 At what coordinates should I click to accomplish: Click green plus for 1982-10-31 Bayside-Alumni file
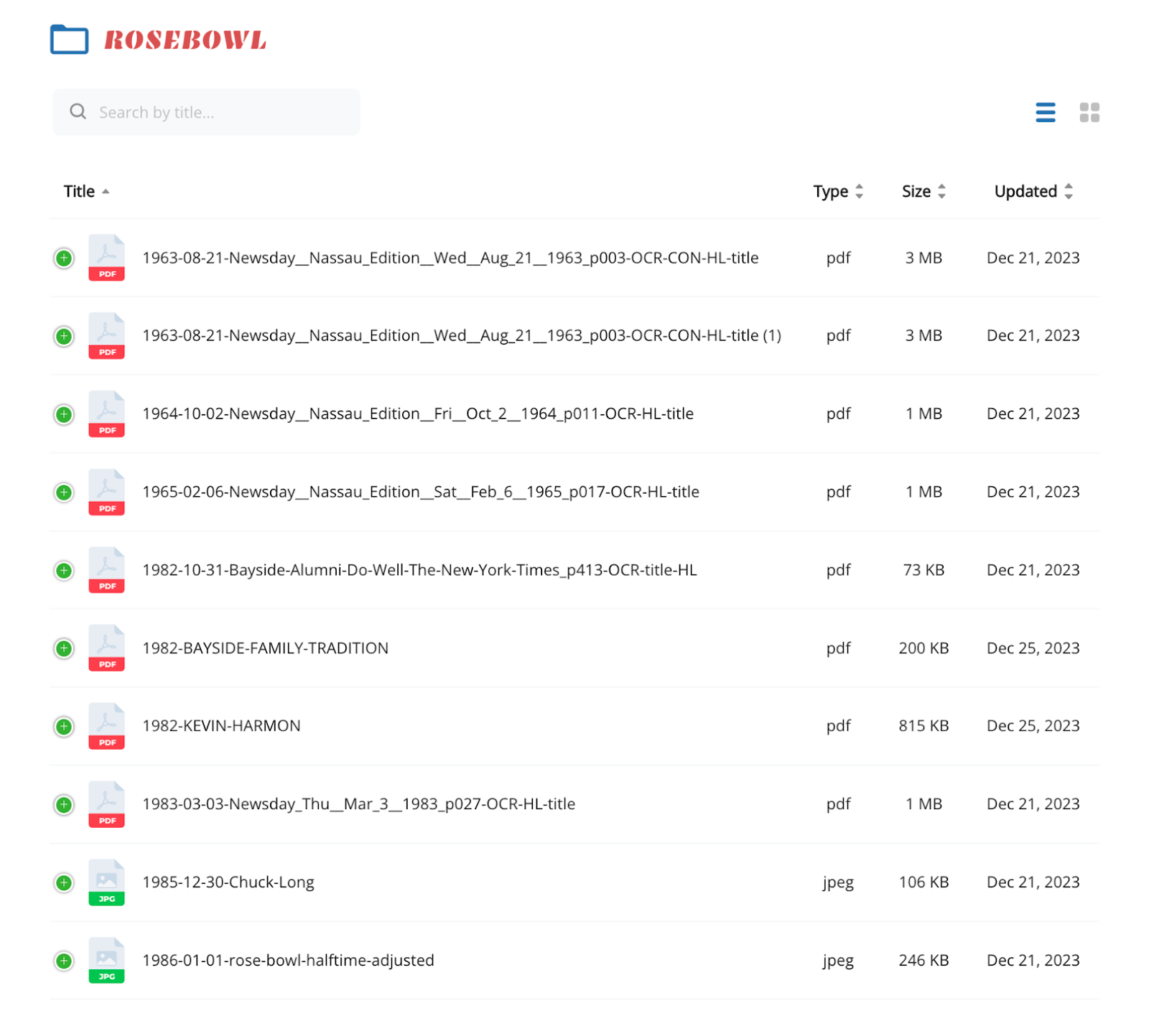point(64,570)
